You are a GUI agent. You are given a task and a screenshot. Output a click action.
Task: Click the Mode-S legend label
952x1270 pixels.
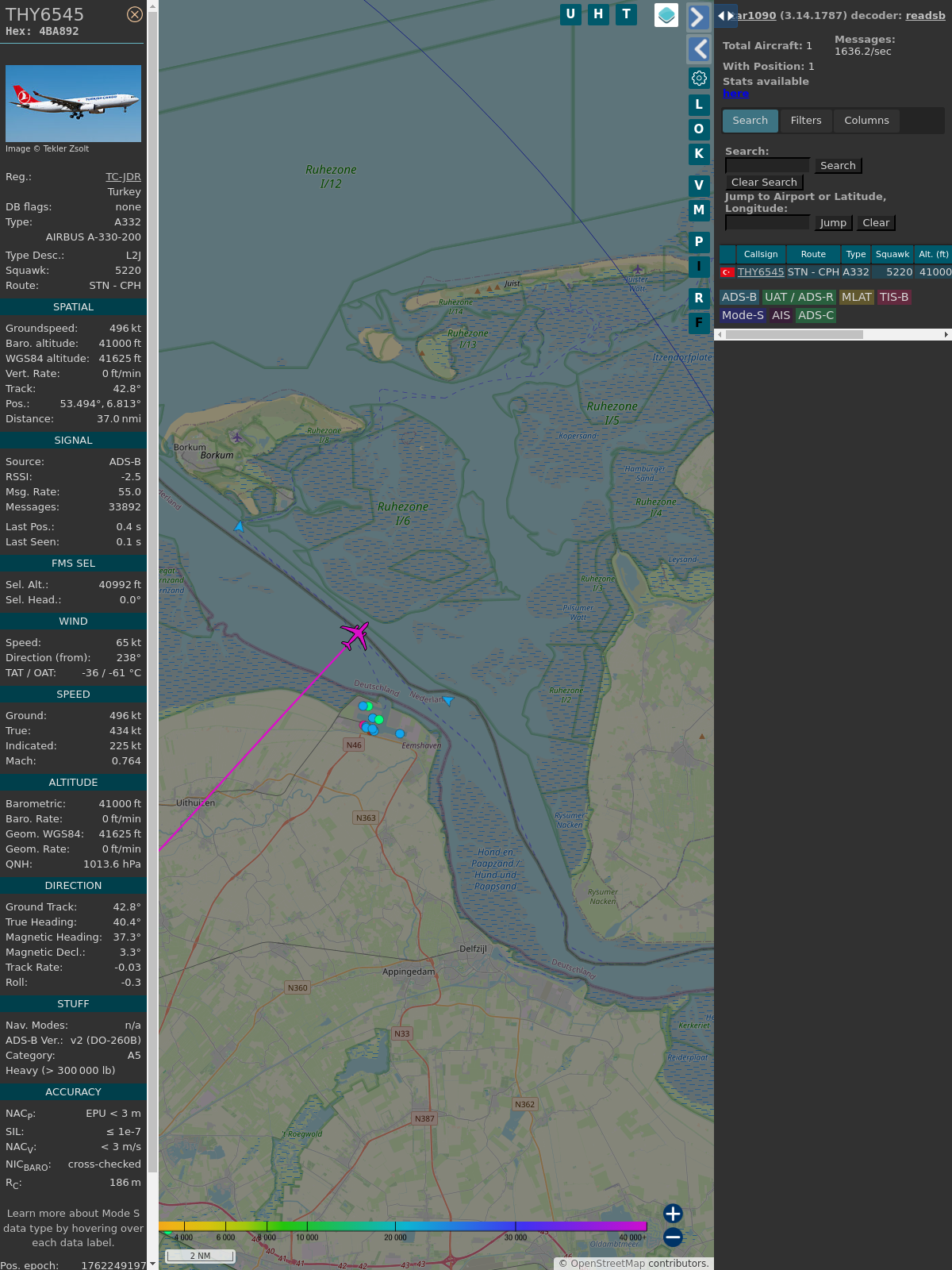click(743, 315)
